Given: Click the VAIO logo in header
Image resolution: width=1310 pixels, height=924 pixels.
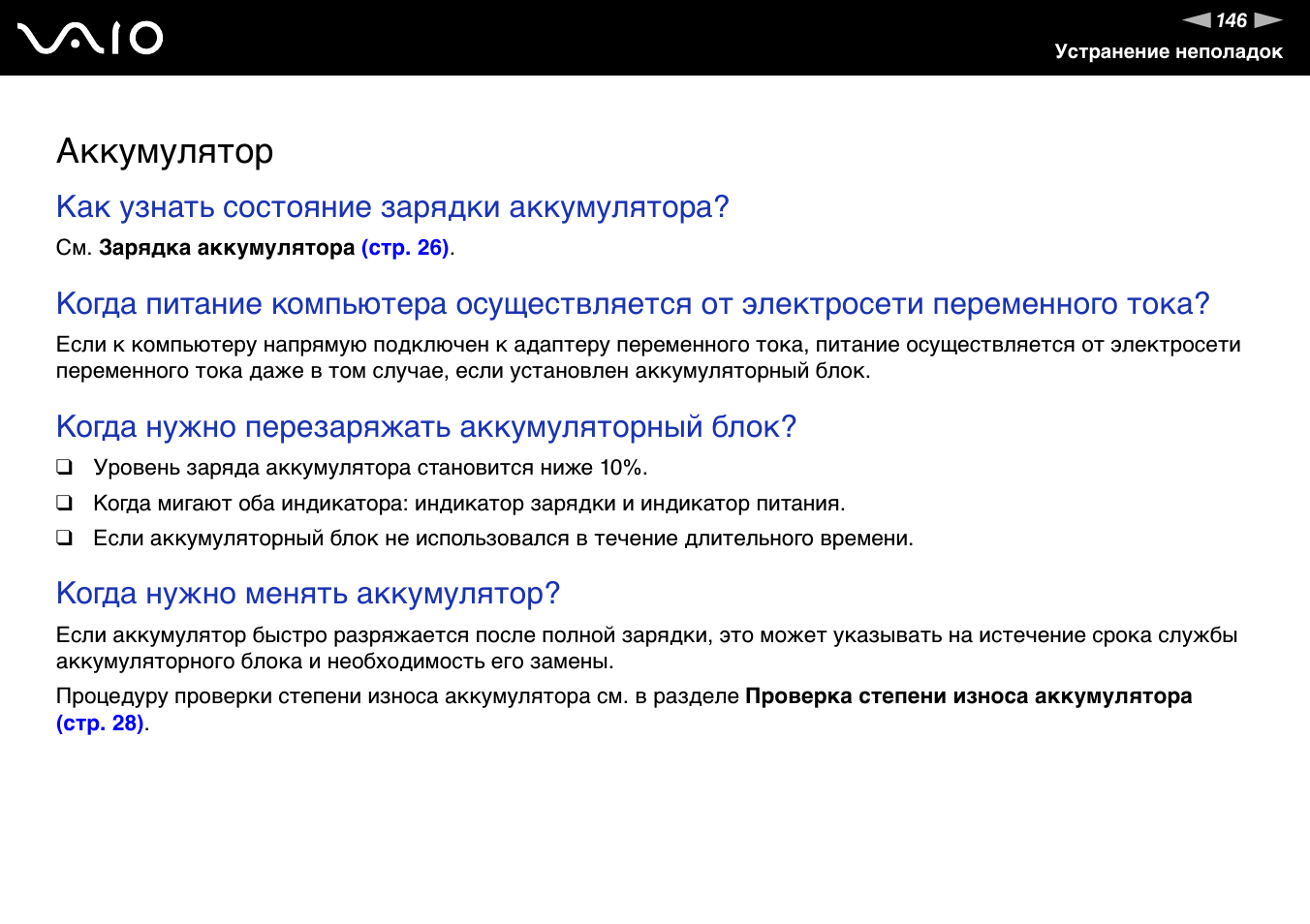Looking at the screenshot, I should coord(90,38).
